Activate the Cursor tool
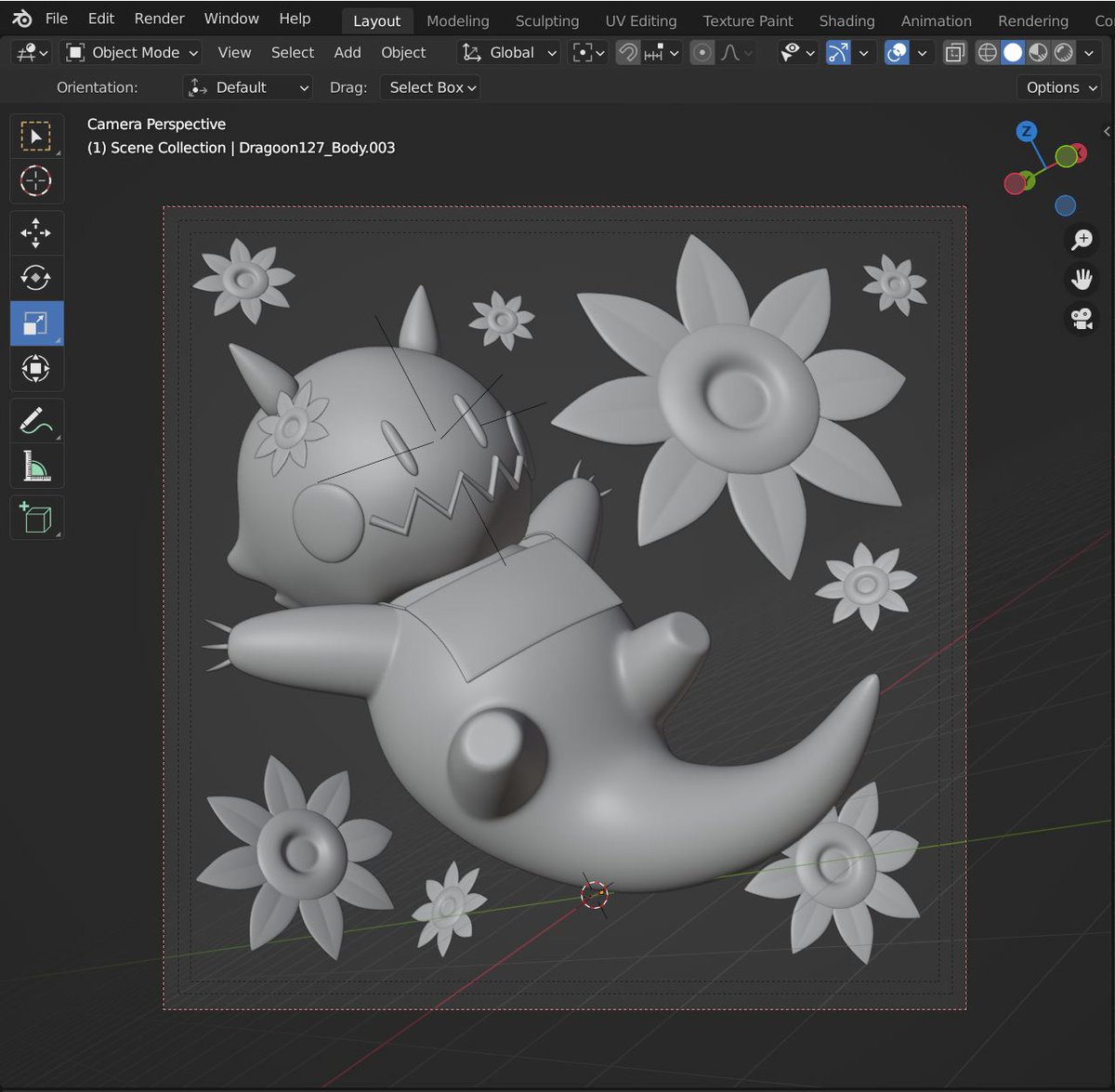The height and width of the screenshot is (1092, 1115). [x=36, y=180]
